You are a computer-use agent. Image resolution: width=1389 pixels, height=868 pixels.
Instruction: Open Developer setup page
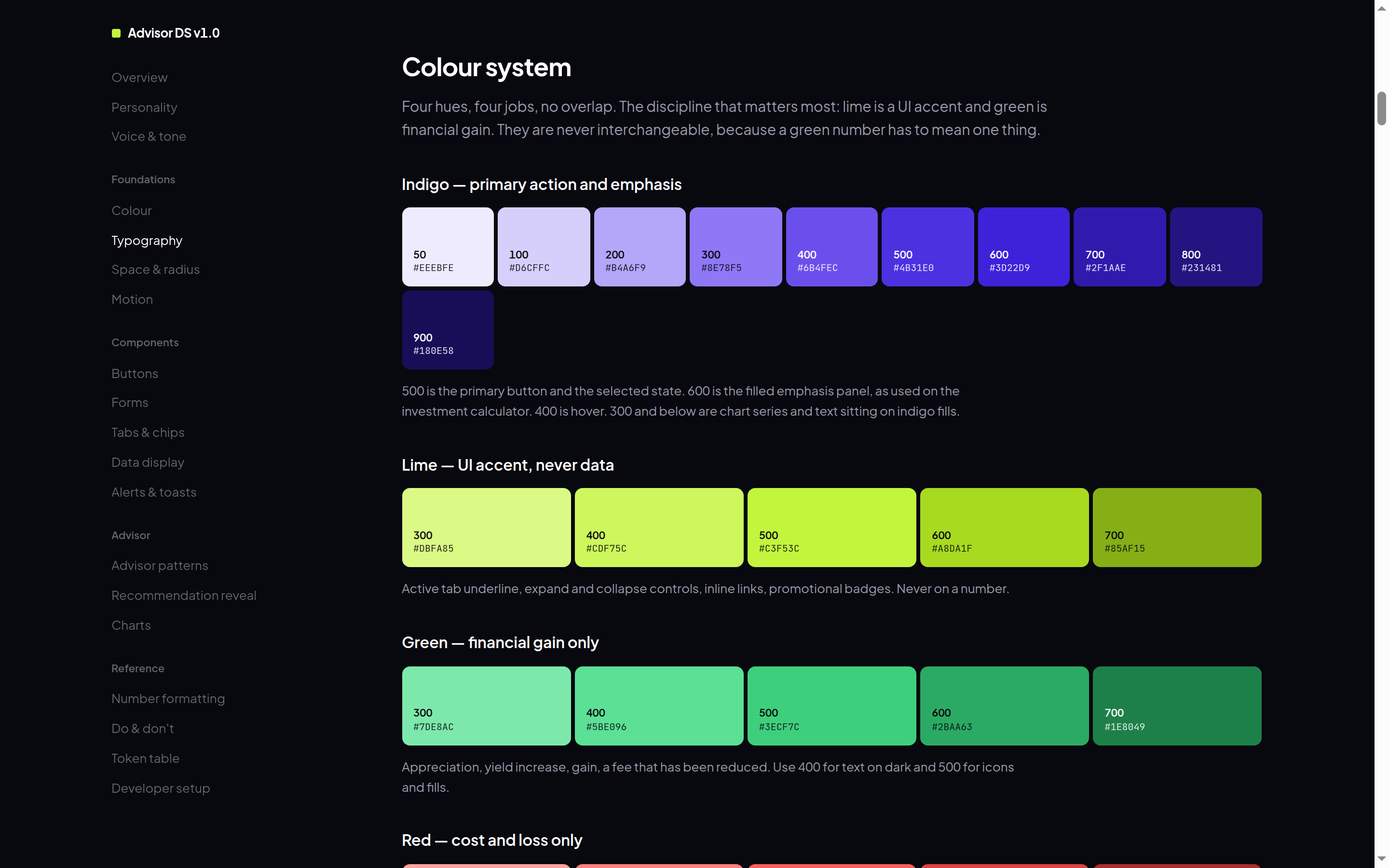(x=161, y=788)
